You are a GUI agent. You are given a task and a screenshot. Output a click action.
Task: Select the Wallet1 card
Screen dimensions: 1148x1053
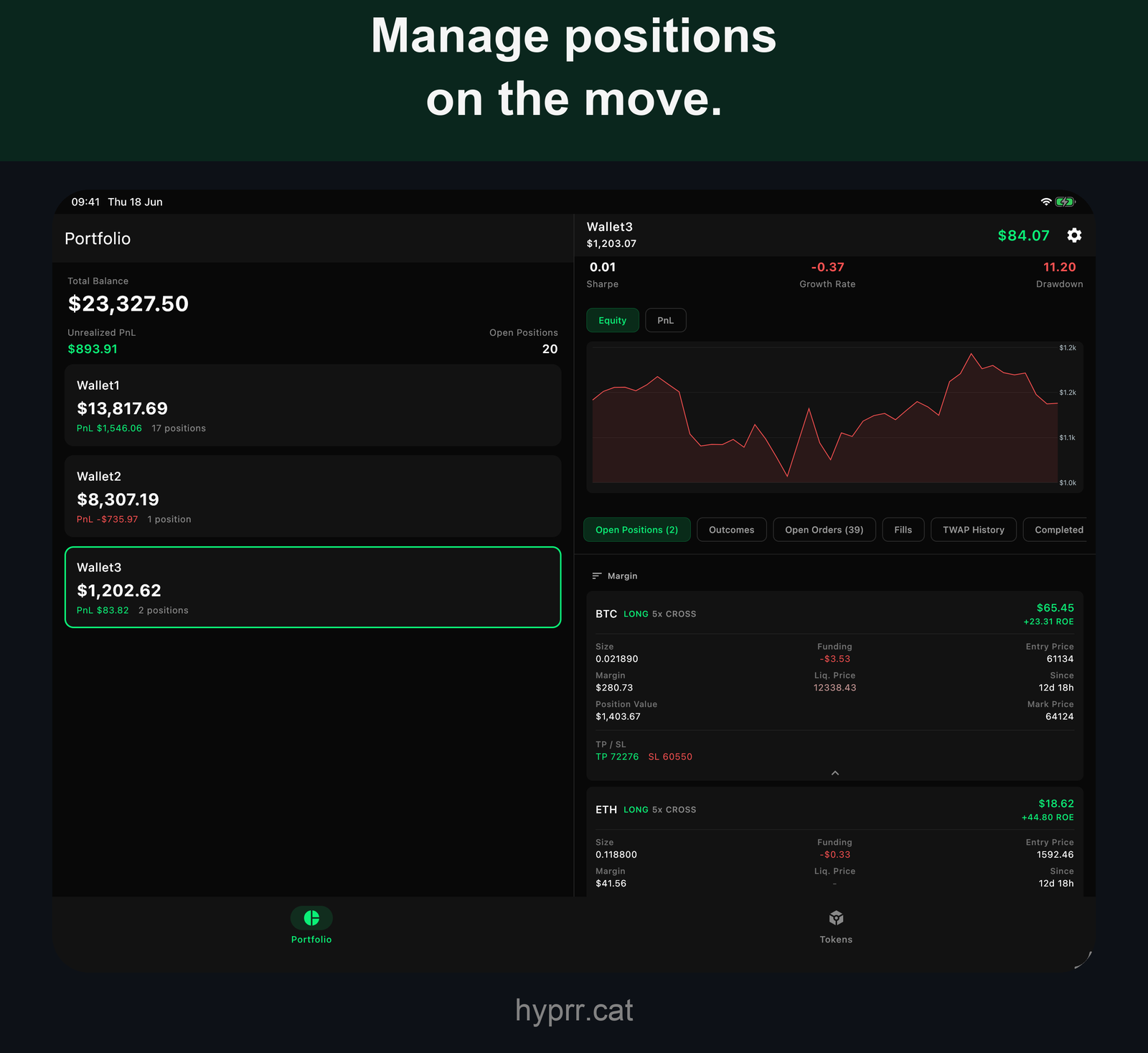pos(313,406)
